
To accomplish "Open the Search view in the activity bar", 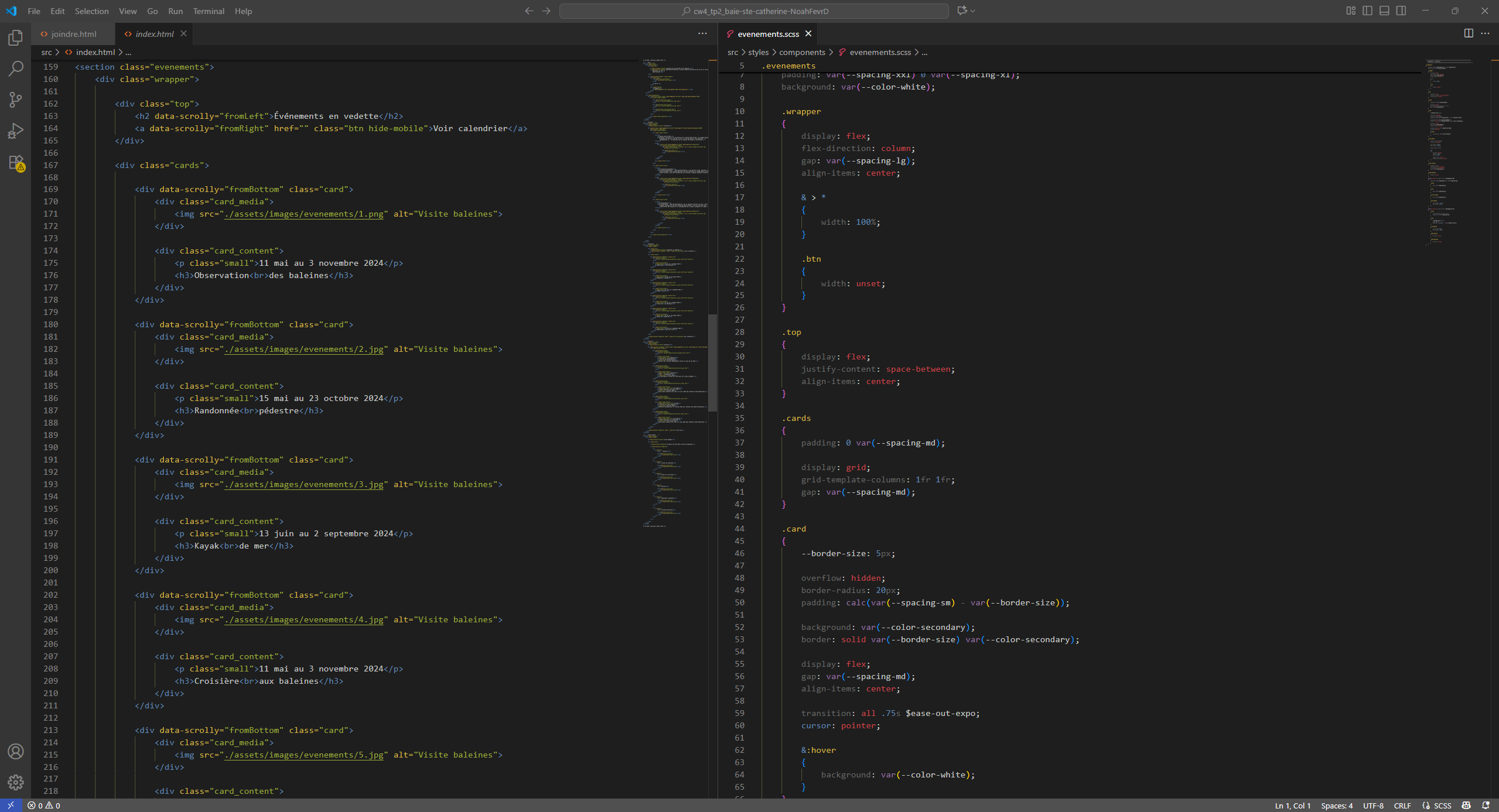I will [16, 68].
